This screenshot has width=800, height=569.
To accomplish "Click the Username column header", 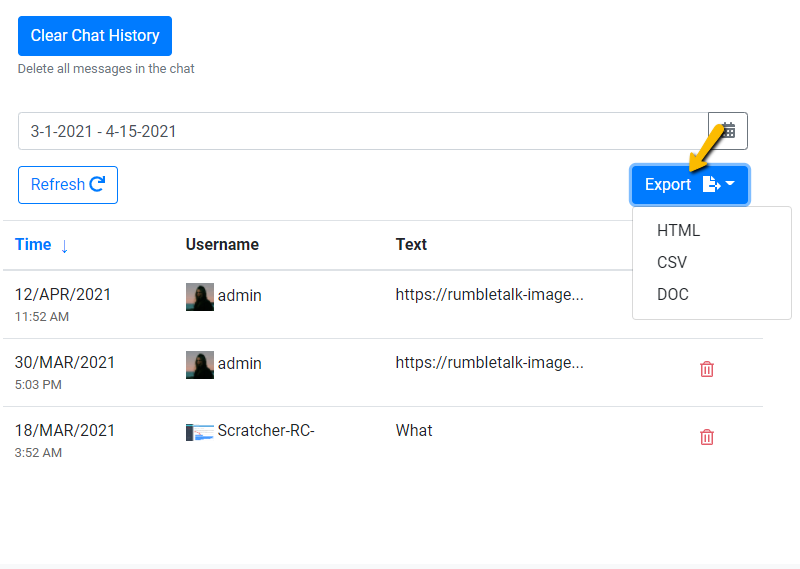I will (222, 245).
